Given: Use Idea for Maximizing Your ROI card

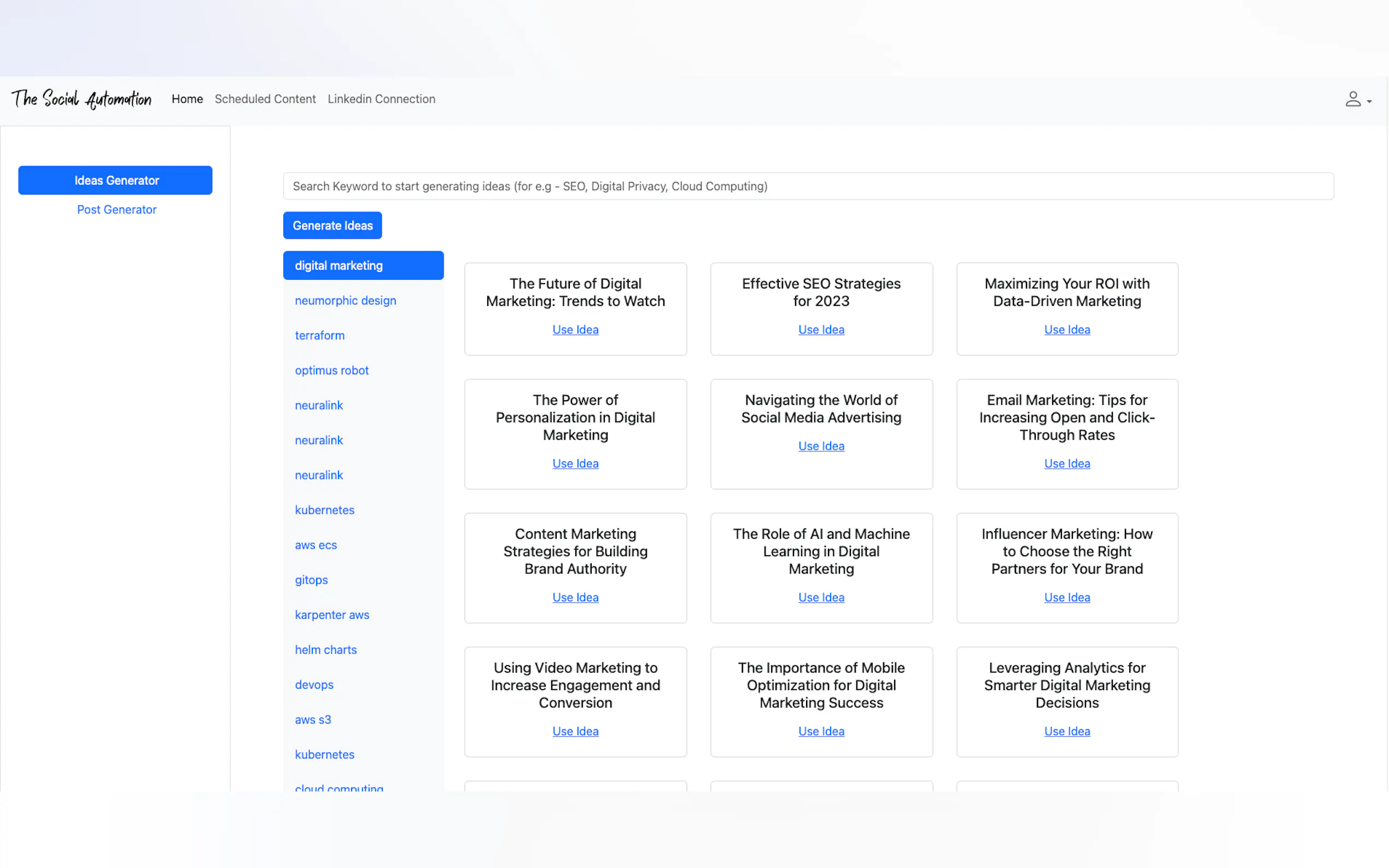Looking at the screenshot, I should coord(1067,330).
